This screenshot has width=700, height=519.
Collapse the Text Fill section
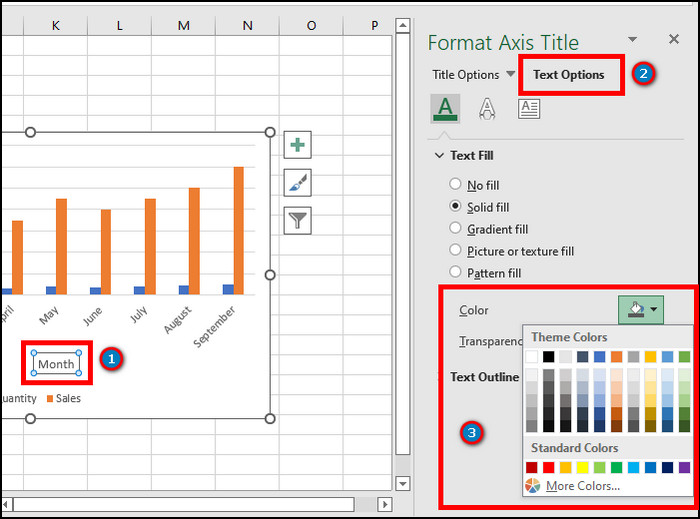click(x=439, y=155)
